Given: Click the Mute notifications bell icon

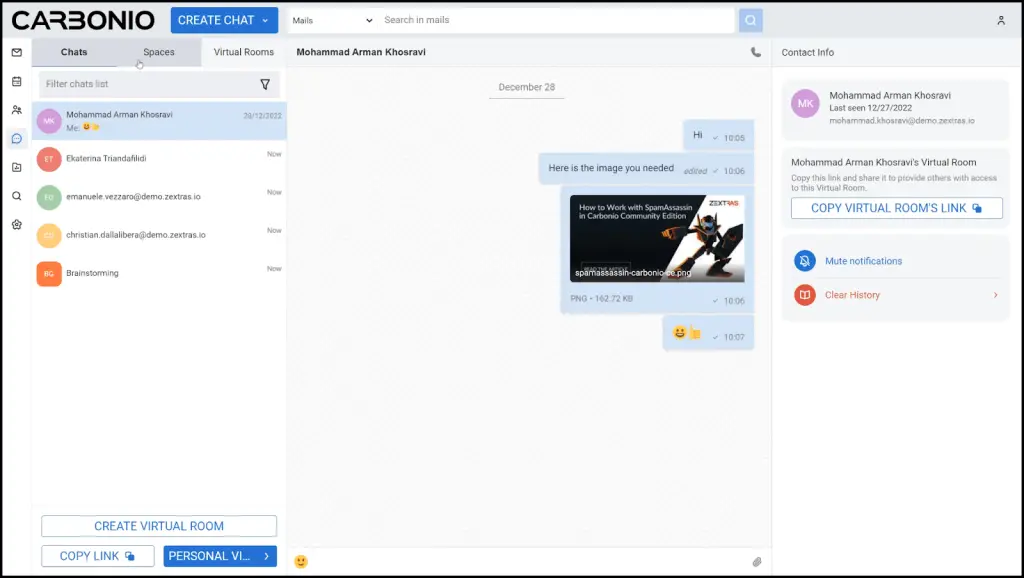Looking at the screenshot, I should point(805,261).
